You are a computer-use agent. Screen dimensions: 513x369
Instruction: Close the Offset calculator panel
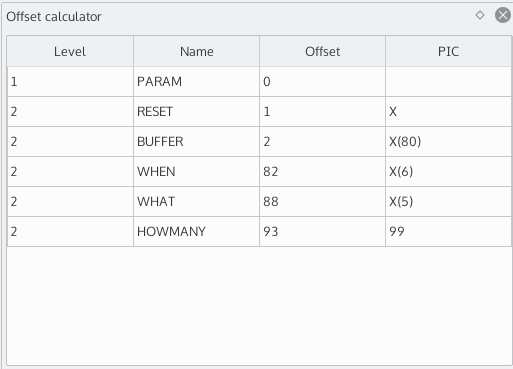coord(503,15)
